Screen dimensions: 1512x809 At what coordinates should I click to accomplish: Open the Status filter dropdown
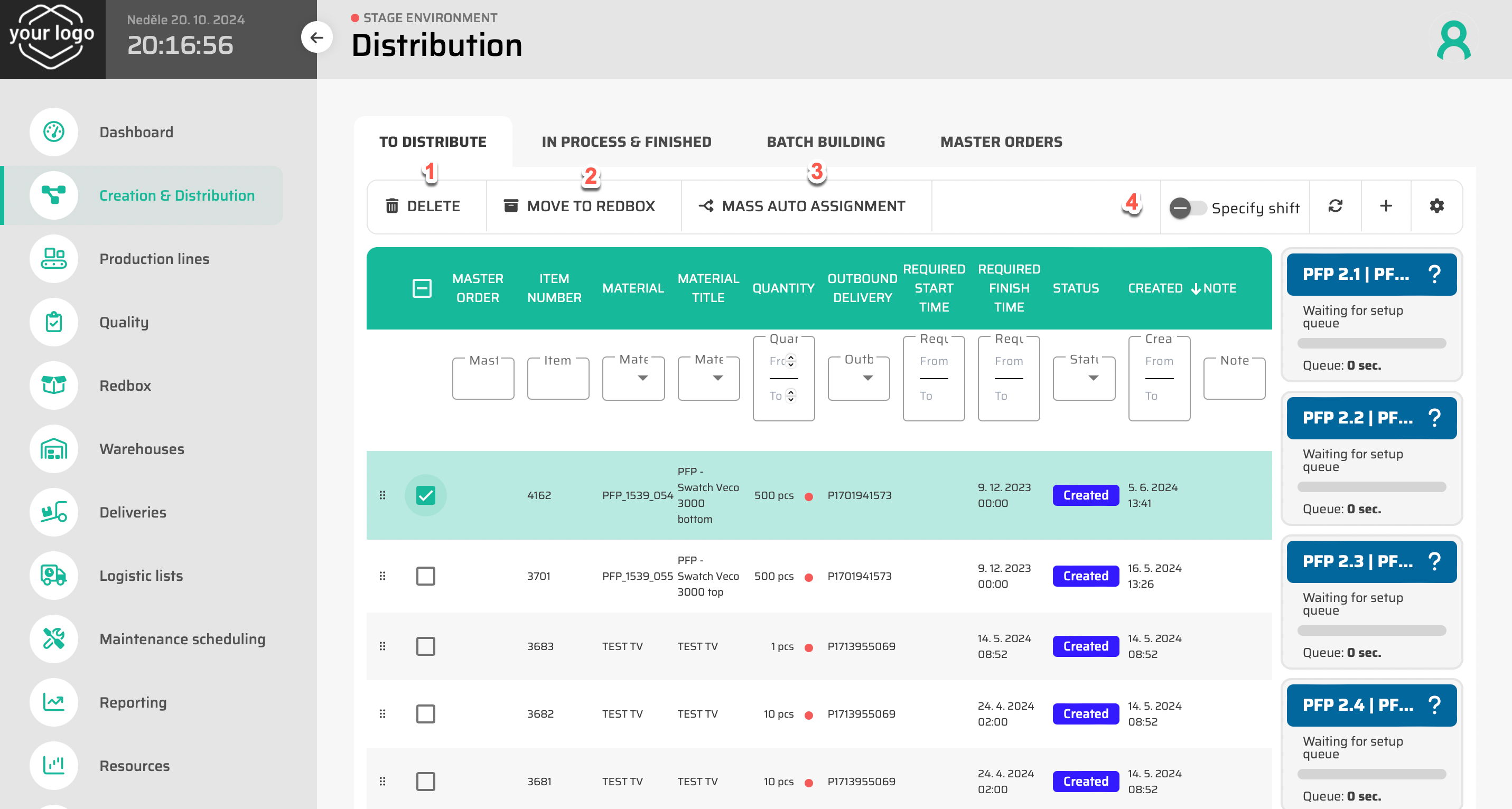(x=1084, y=379)
